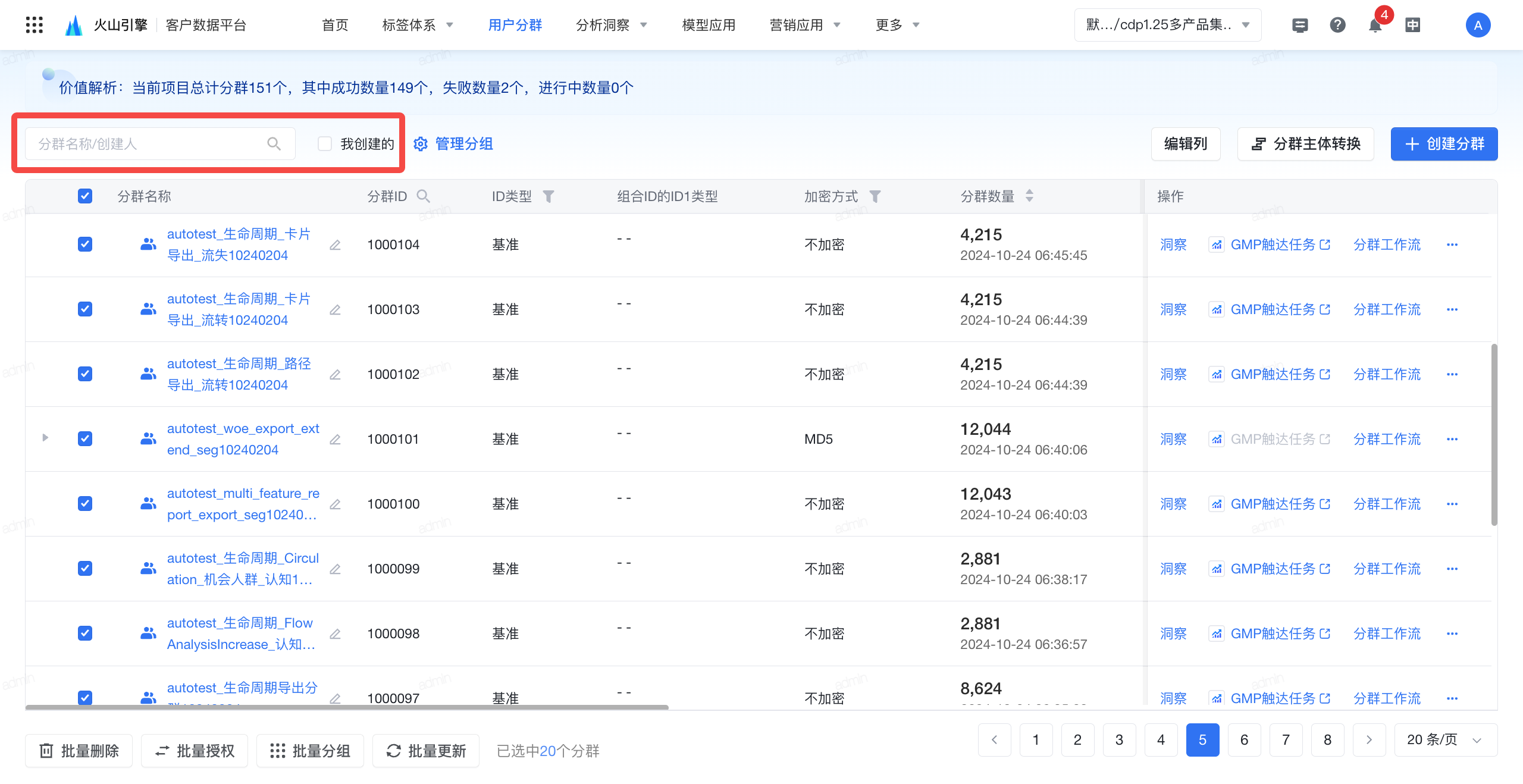Toggle the 我创建的 checkbox
Screen dimensions: 1523x784
pyautogui.click(x=325, y=143)
